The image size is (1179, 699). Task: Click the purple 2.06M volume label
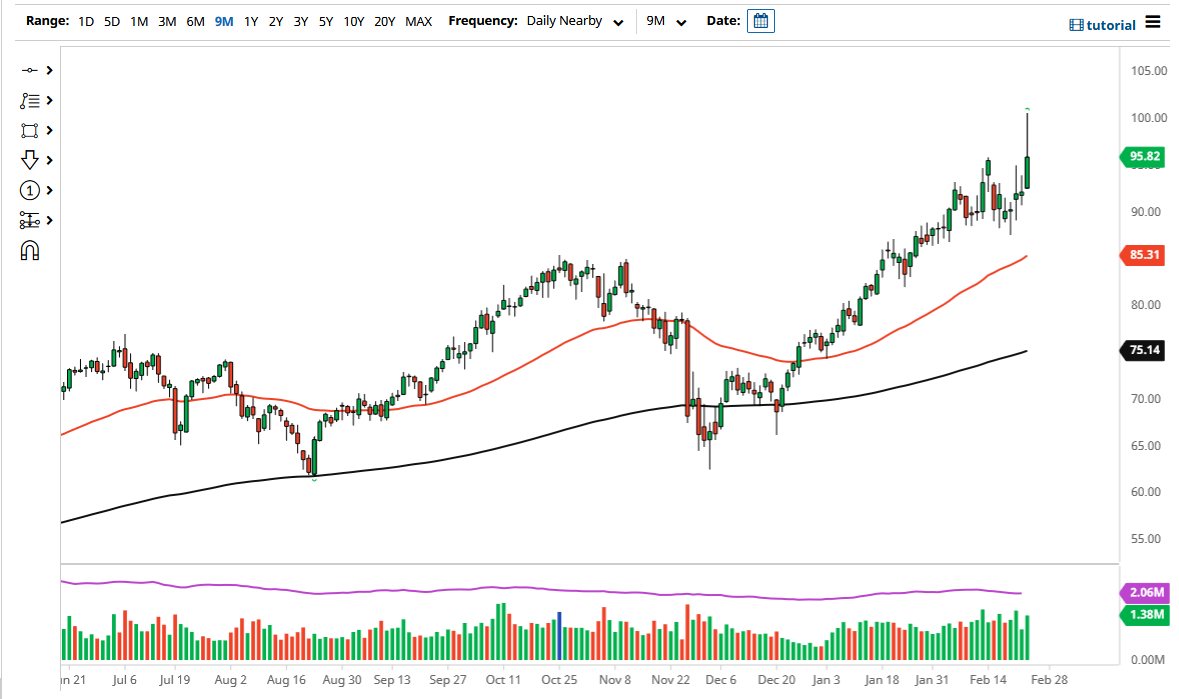(x=1145, y=592)
